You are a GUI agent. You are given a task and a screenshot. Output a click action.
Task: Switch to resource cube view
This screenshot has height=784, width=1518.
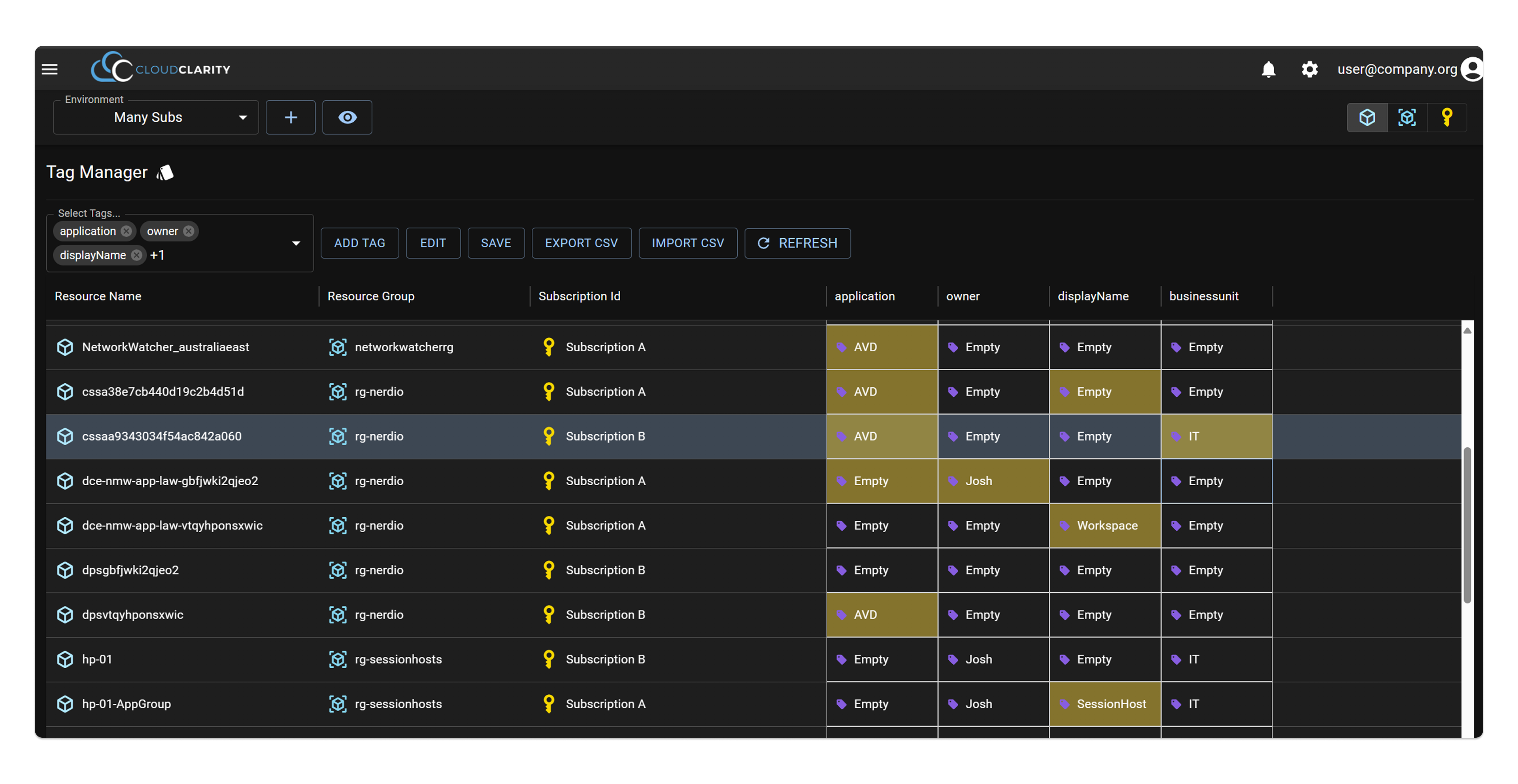click(1367, 117)
